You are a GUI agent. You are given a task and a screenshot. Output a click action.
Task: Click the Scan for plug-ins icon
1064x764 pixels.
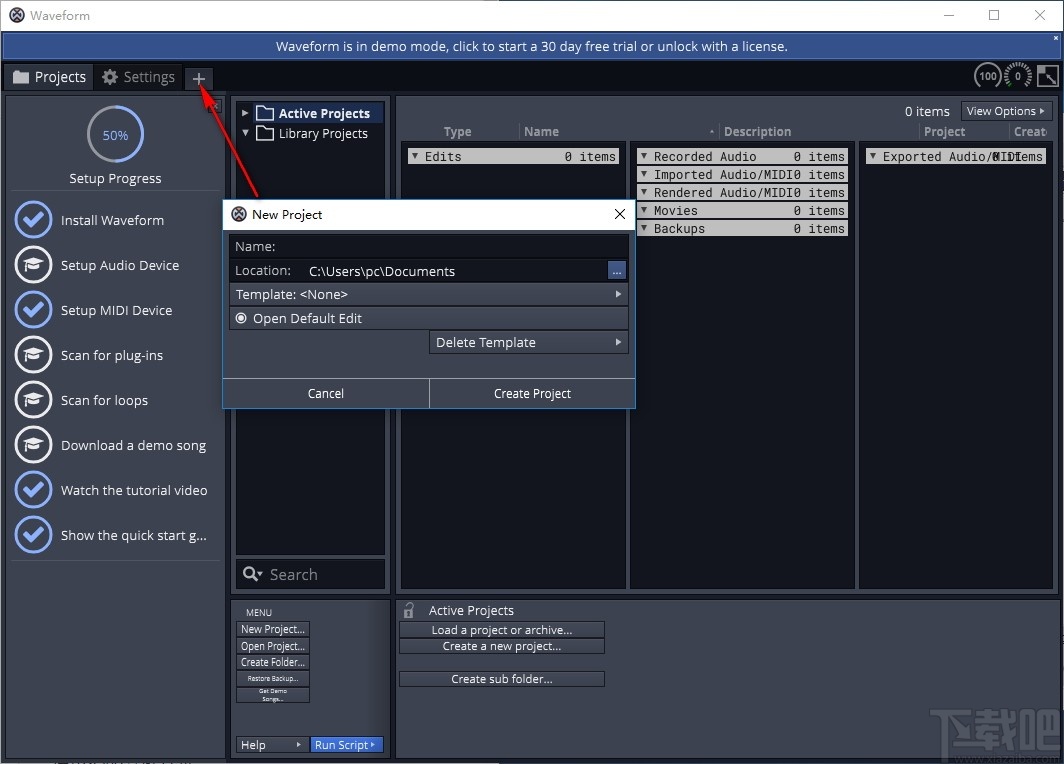tap(33, 355)
